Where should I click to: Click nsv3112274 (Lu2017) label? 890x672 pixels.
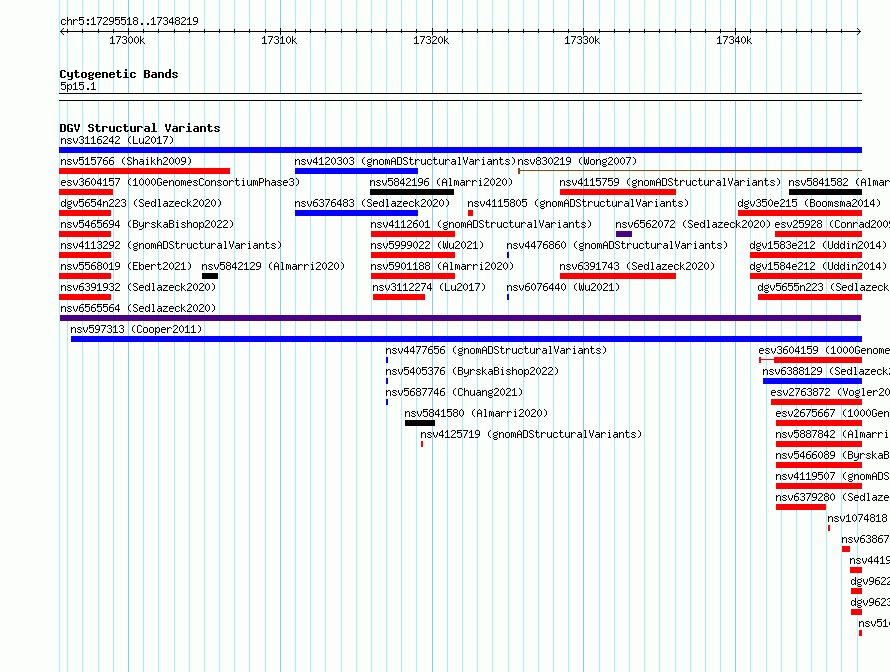[x=429, y=287]
